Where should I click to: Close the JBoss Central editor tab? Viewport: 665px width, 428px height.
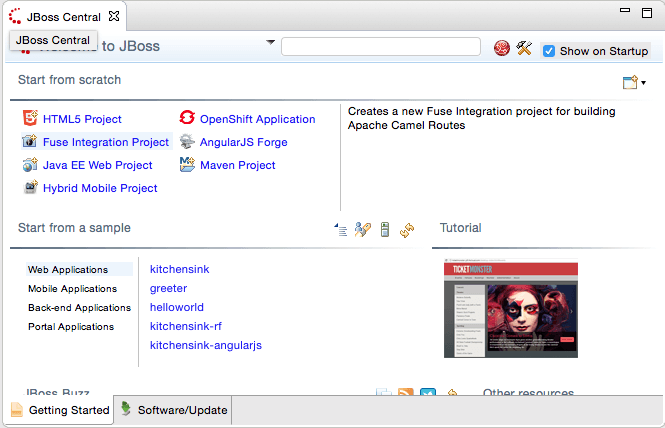114,17
